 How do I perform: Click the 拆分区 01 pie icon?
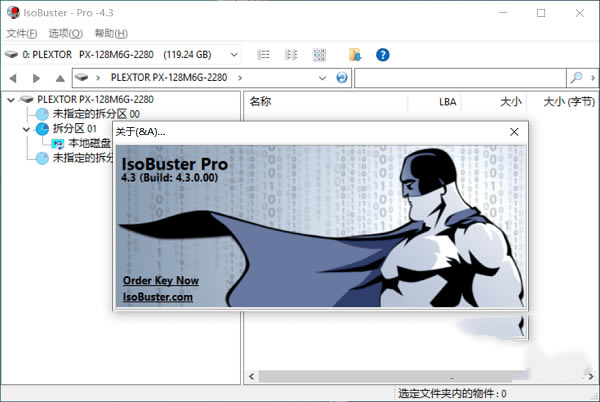[x=42, y=129]
